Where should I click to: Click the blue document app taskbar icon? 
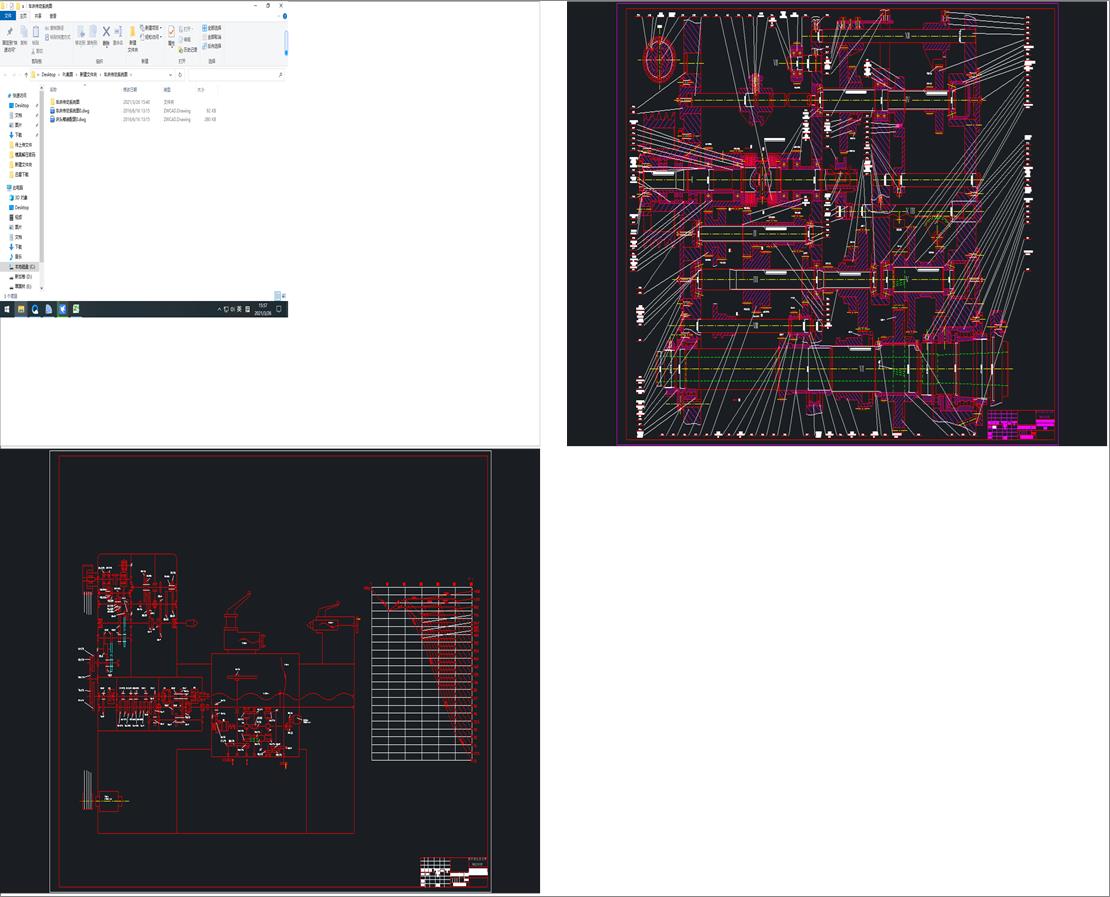[49, 309]
